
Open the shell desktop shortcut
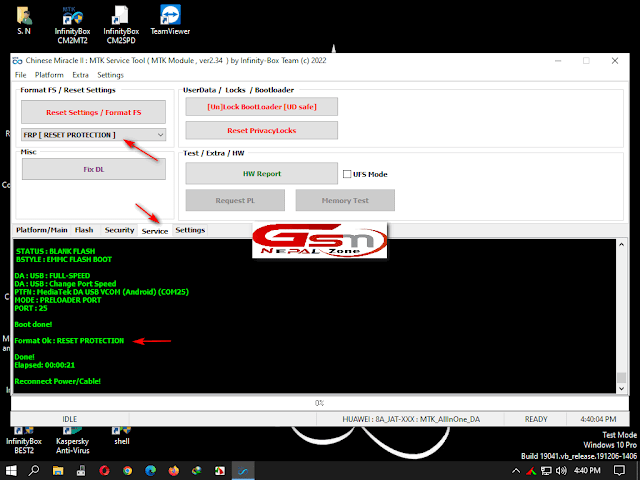(x=122, y=436)
